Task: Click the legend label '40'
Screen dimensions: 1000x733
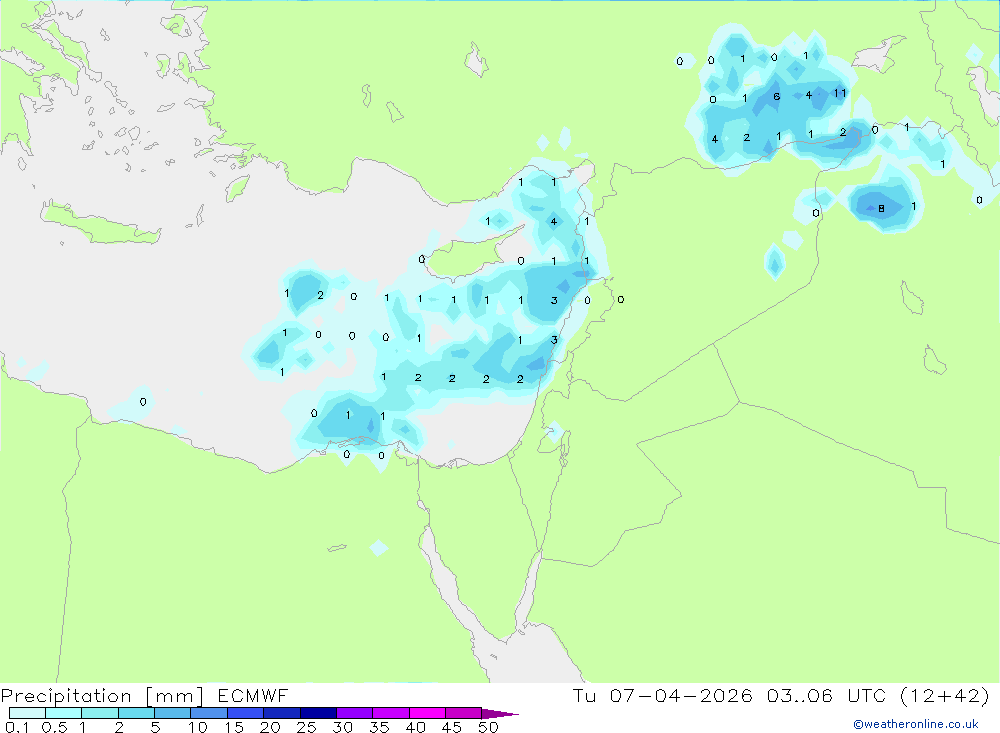Action: 415,727
